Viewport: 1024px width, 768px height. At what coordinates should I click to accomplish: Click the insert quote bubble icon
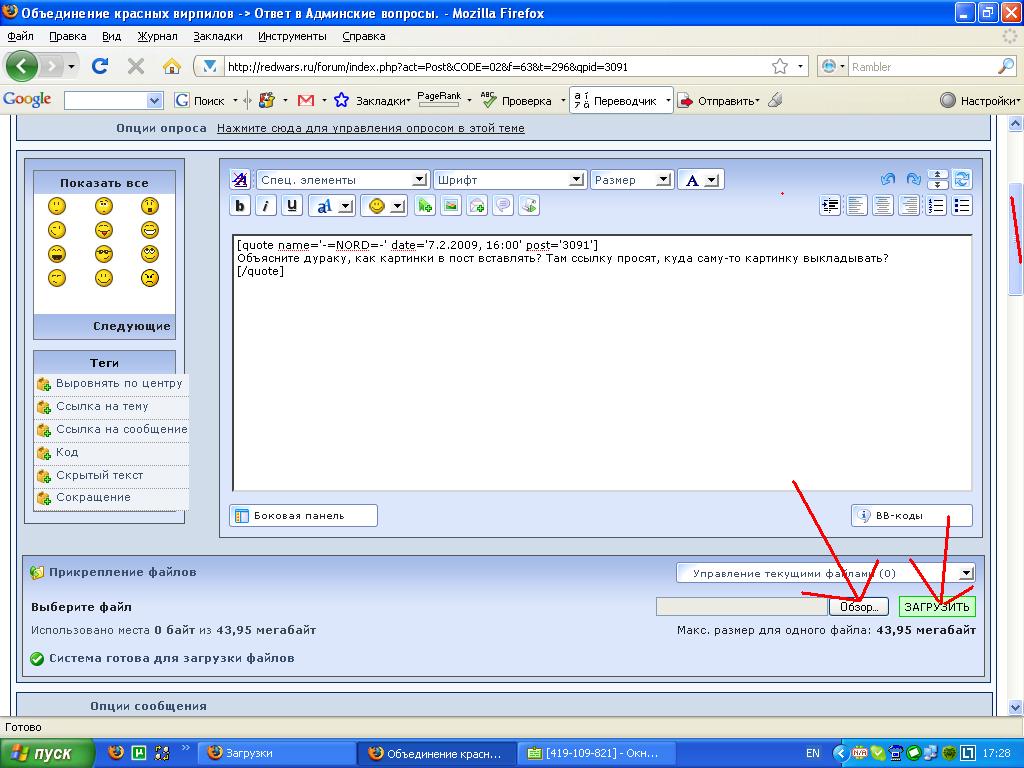[503, 206]
